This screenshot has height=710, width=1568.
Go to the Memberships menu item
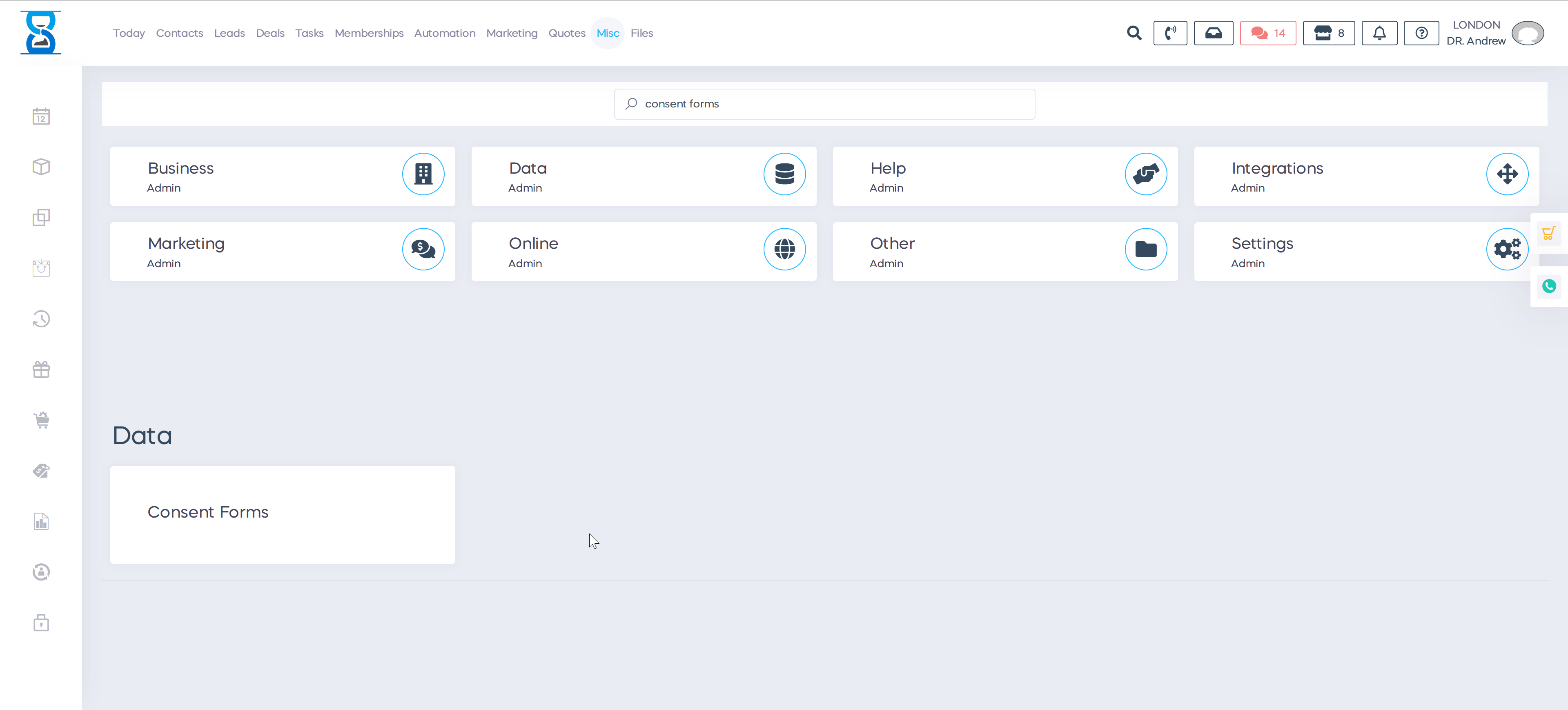tap(369, 33)
